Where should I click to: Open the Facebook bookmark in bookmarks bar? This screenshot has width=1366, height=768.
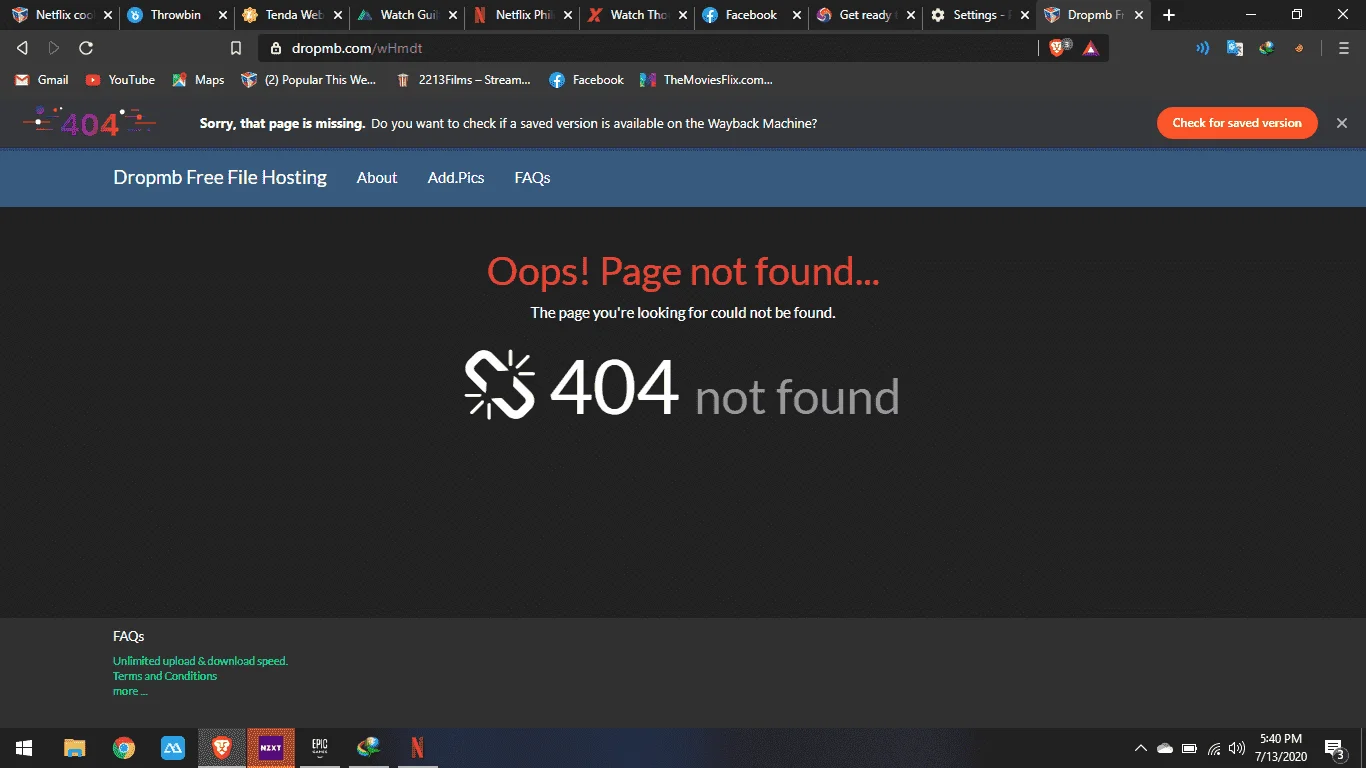586,80
